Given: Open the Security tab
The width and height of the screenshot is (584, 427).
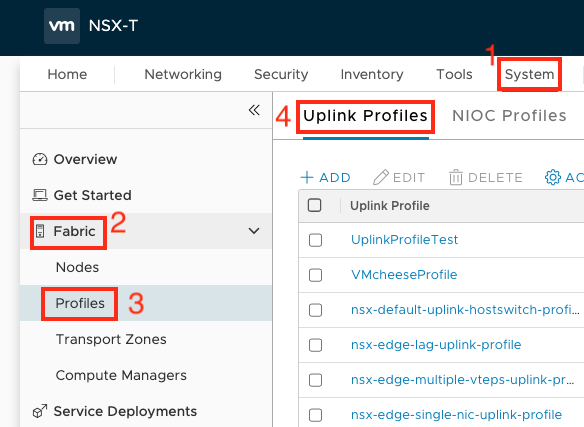Looking at the screenshot, I should [x=281, y=74].
